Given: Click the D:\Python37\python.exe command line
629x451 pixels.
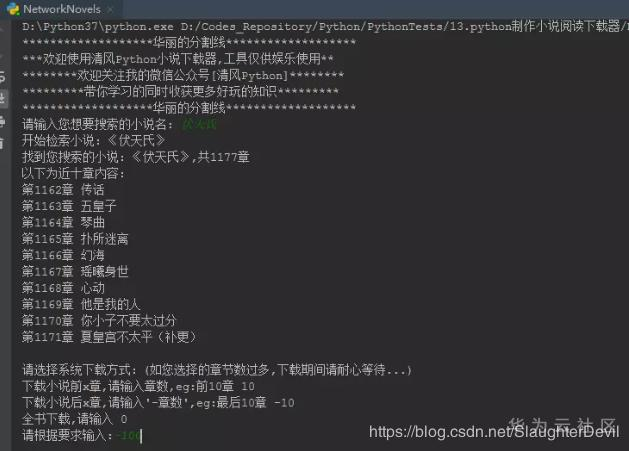Looking at the screenshot, I should [323, 27].
